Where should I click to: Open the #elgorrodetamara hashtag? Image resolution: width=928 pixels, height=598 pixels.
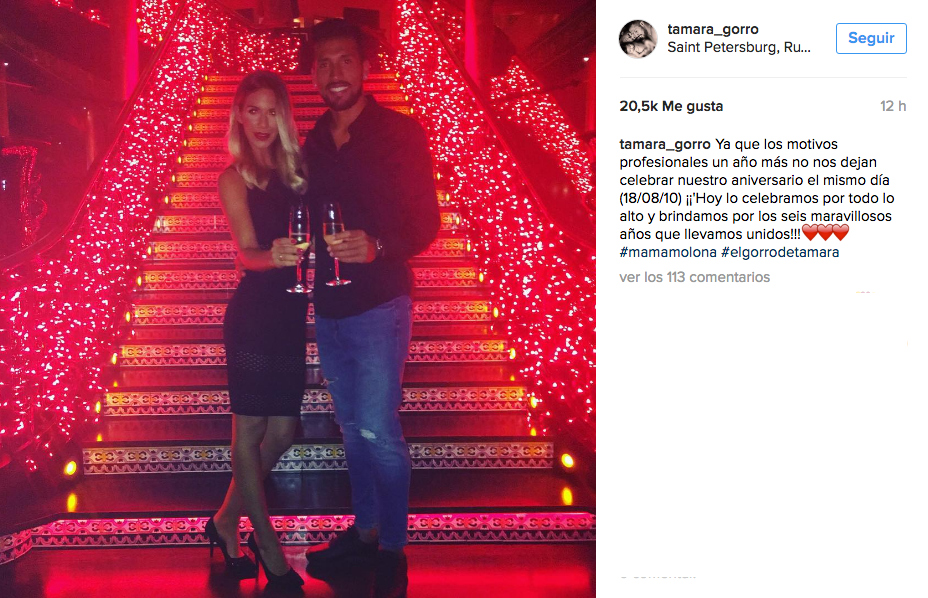(779, 252)
